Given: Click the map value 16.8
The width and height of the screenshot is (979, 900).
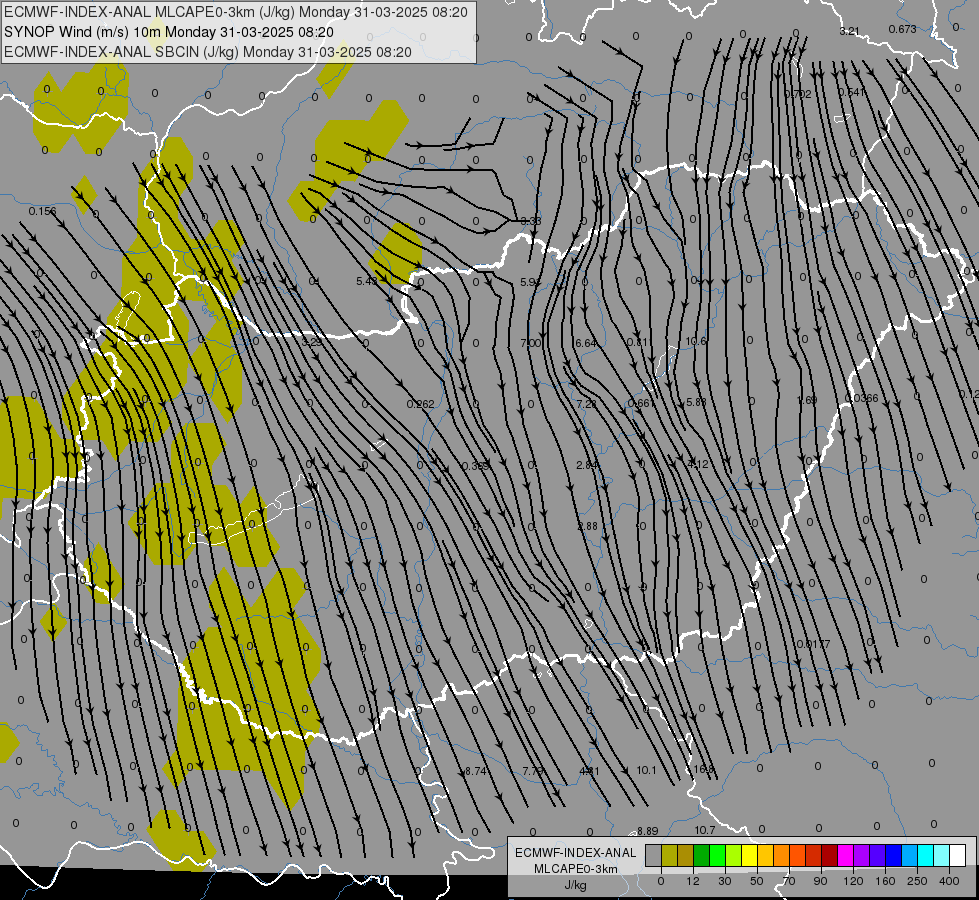Looking at the screenshot, I should click(x=703, y=769).
